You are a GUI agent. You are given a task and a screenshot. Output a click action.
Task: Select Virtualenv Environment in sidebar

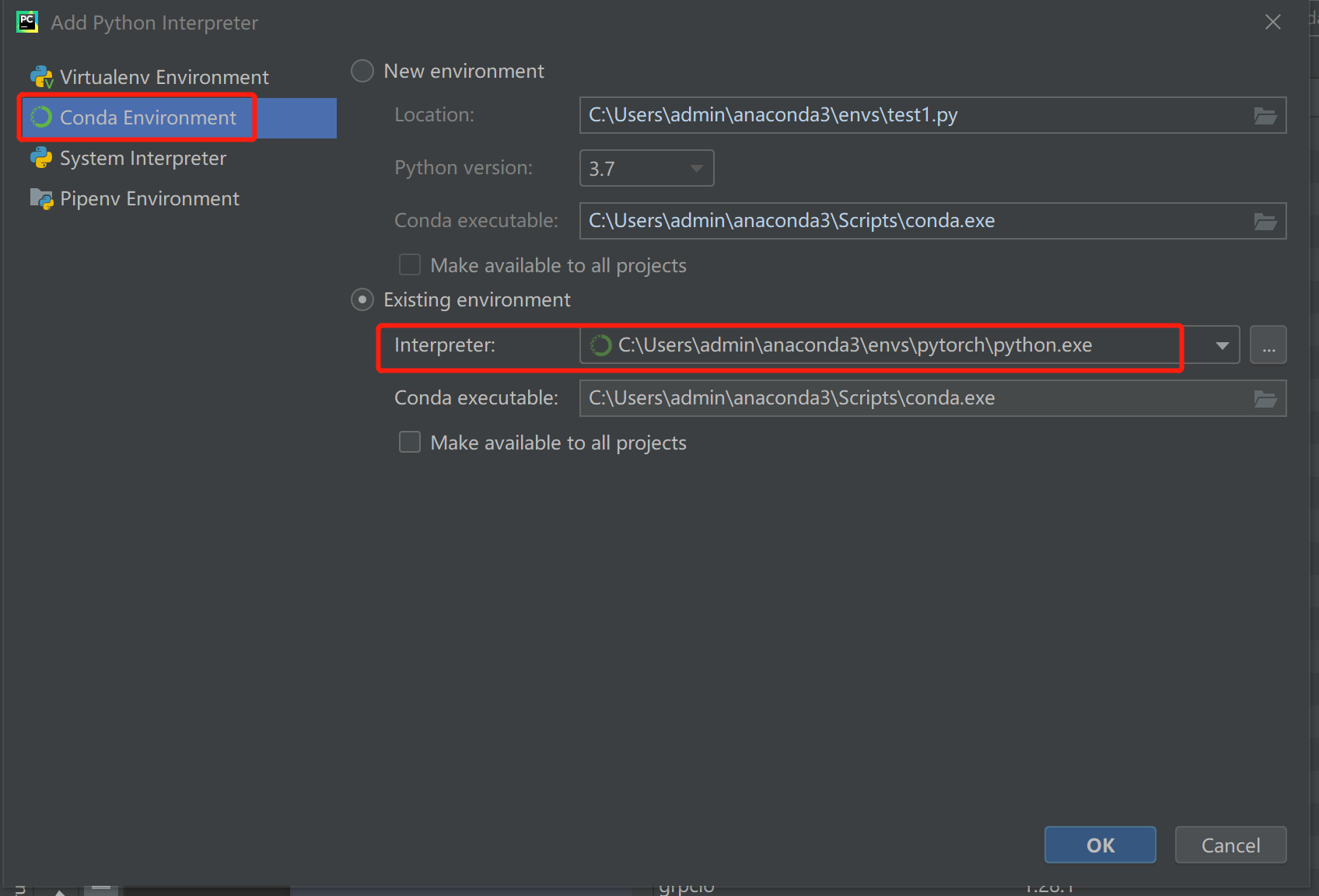[x=179, y=77]
